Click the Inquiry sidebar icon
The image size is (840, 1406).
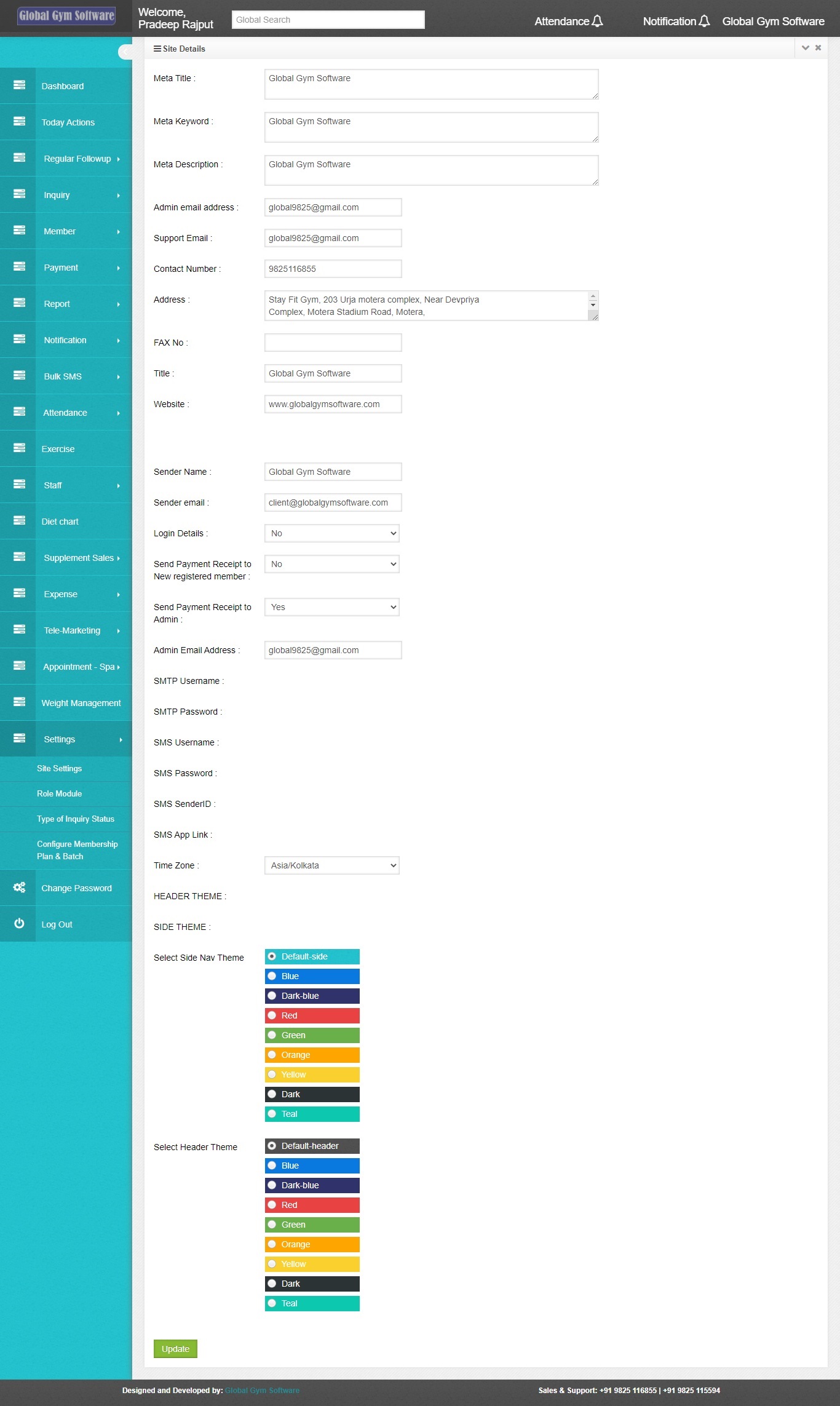[x=19, y=194]
